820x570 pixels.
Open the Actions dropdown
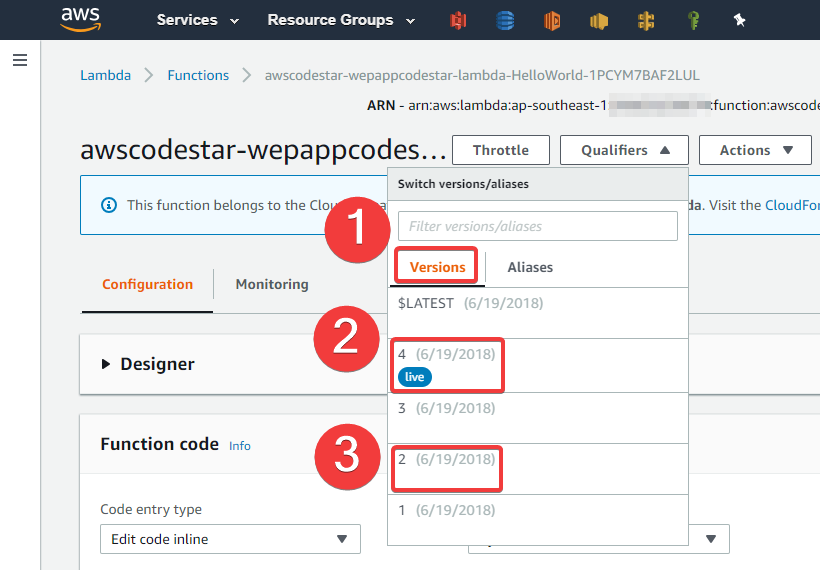755,150
